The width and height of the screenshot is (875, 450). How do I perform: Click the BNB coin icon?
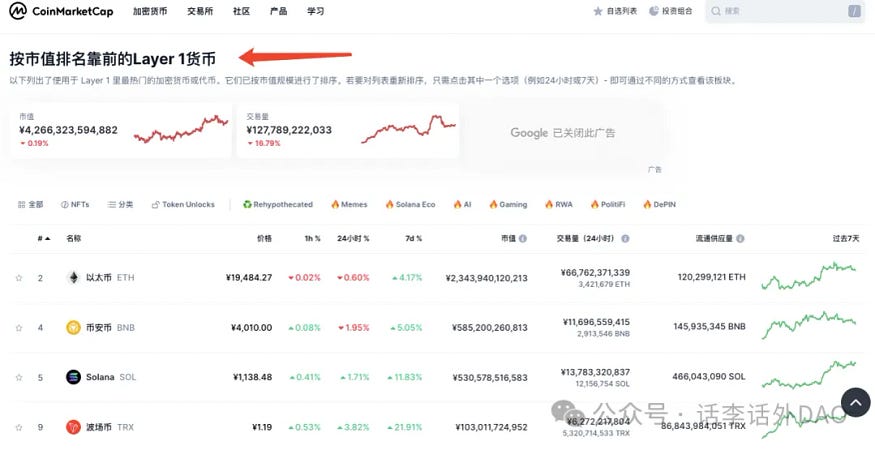click(73, 327)
